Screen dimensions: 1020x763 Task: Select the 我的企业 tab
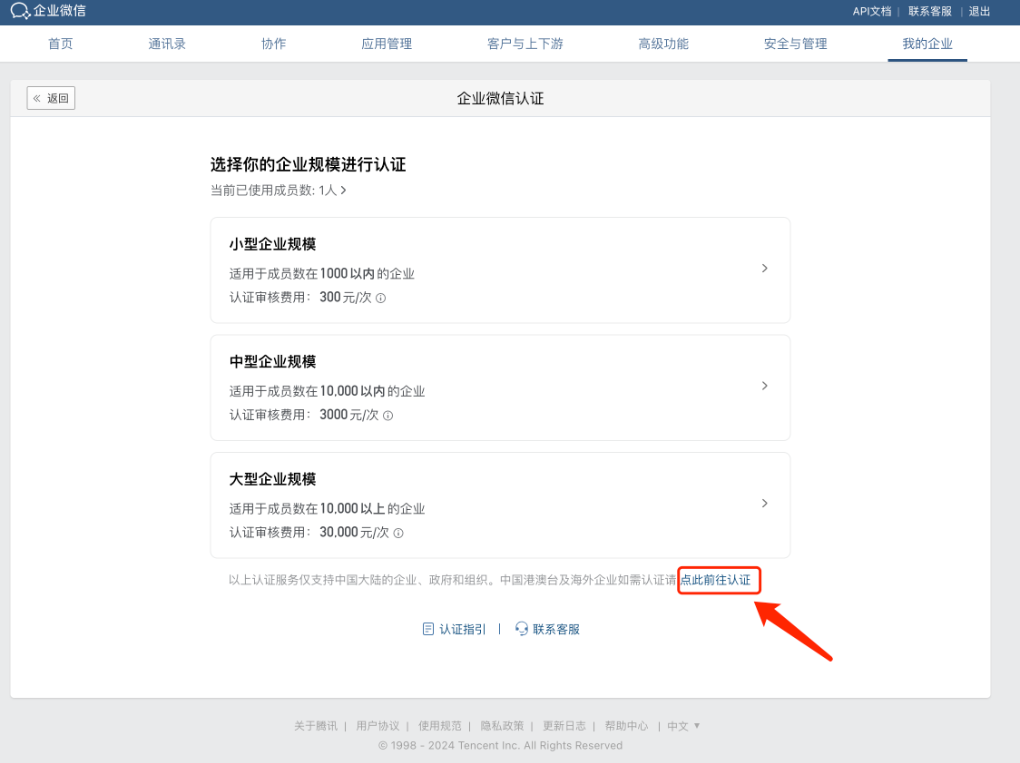[x=928, y=44]
